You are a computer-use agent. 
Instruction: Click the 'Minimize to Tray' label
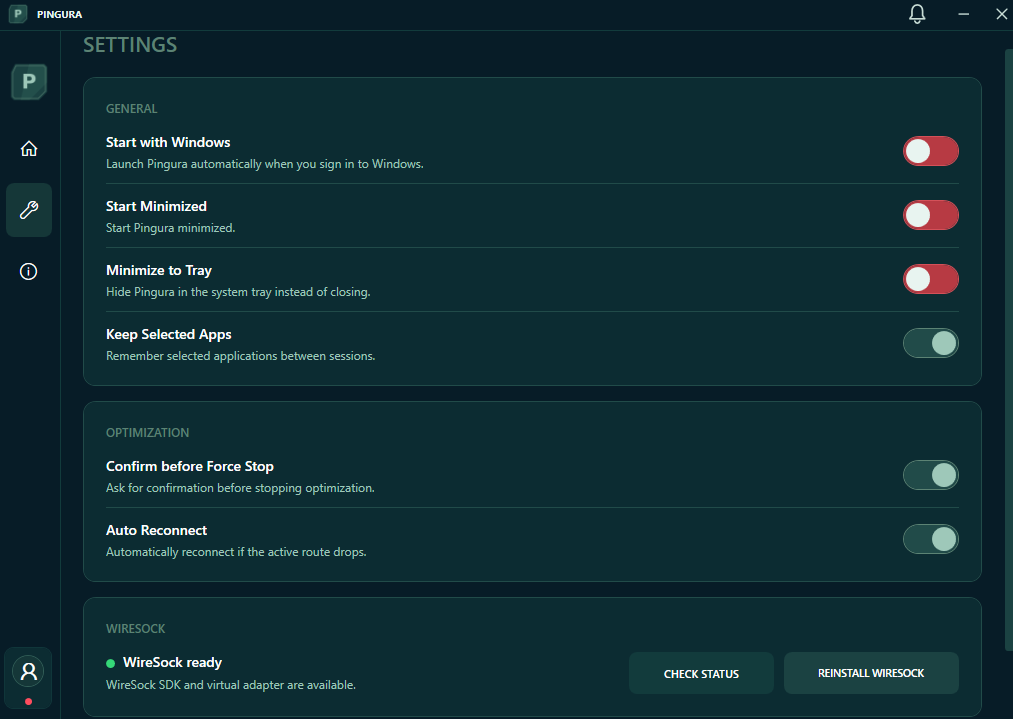(159, 270)
